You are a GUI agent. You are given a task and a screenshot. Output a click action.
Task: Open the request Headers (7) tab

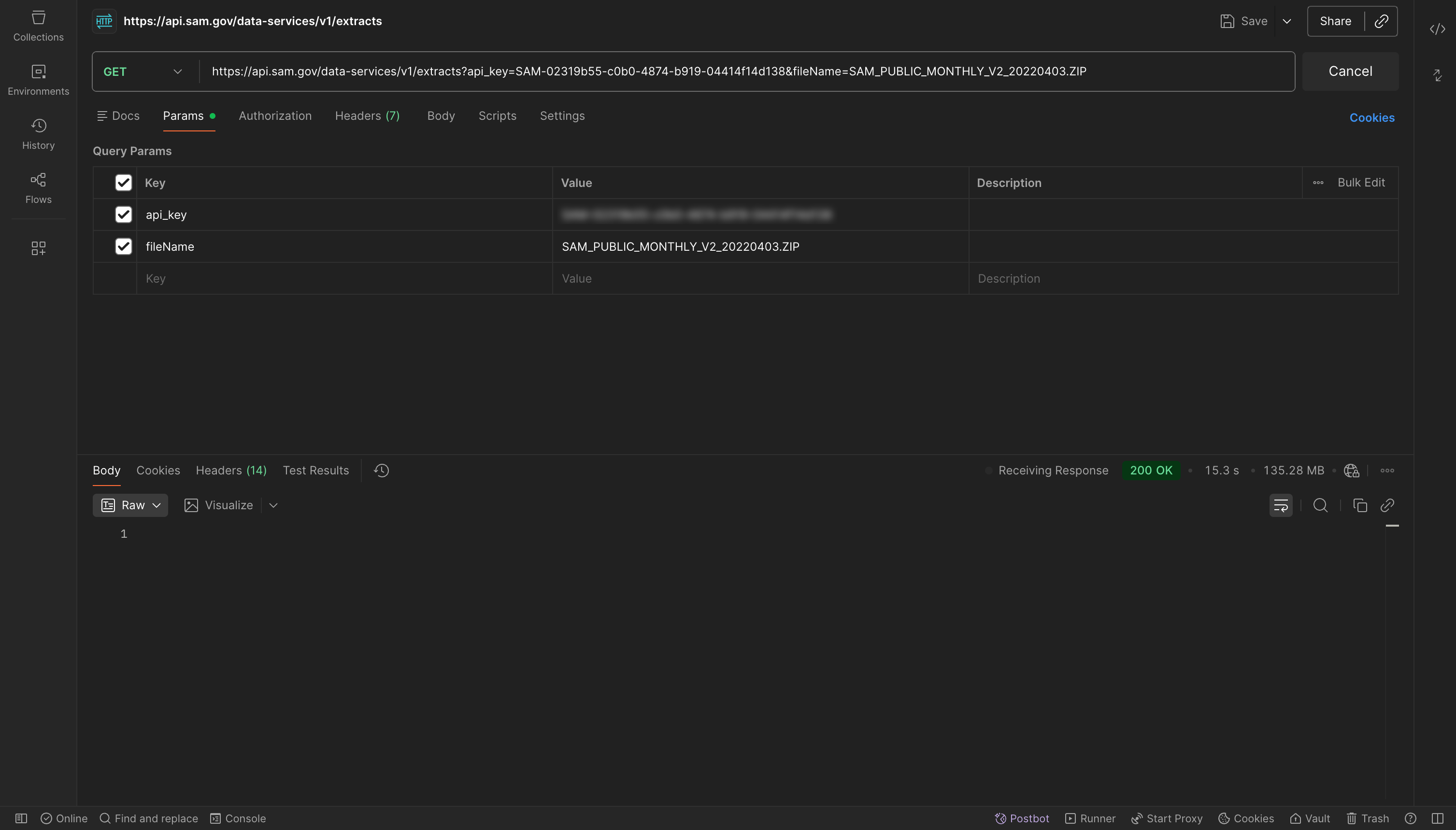click(x=367, y=116)
